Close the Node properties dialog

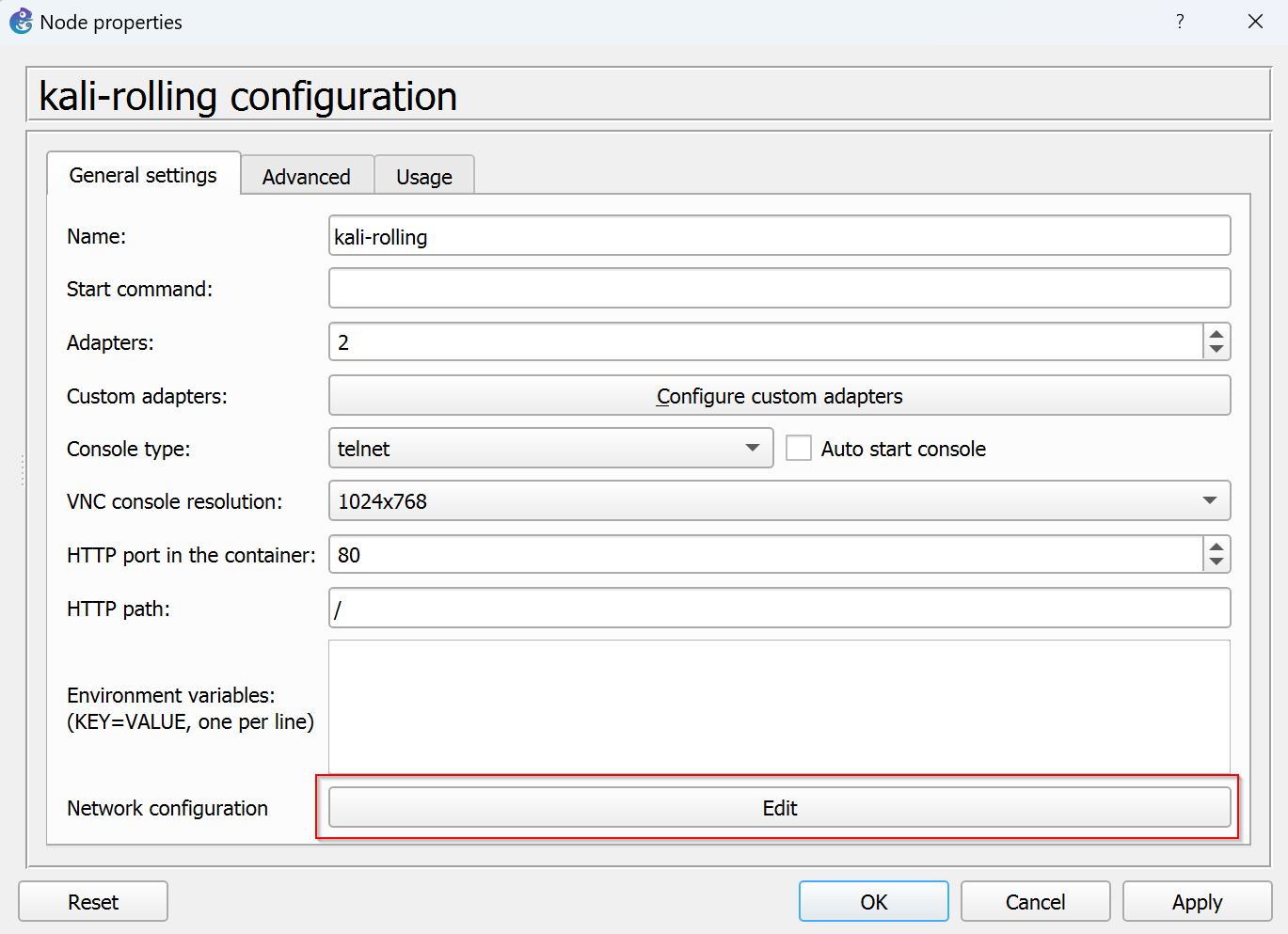[1255, 22]
